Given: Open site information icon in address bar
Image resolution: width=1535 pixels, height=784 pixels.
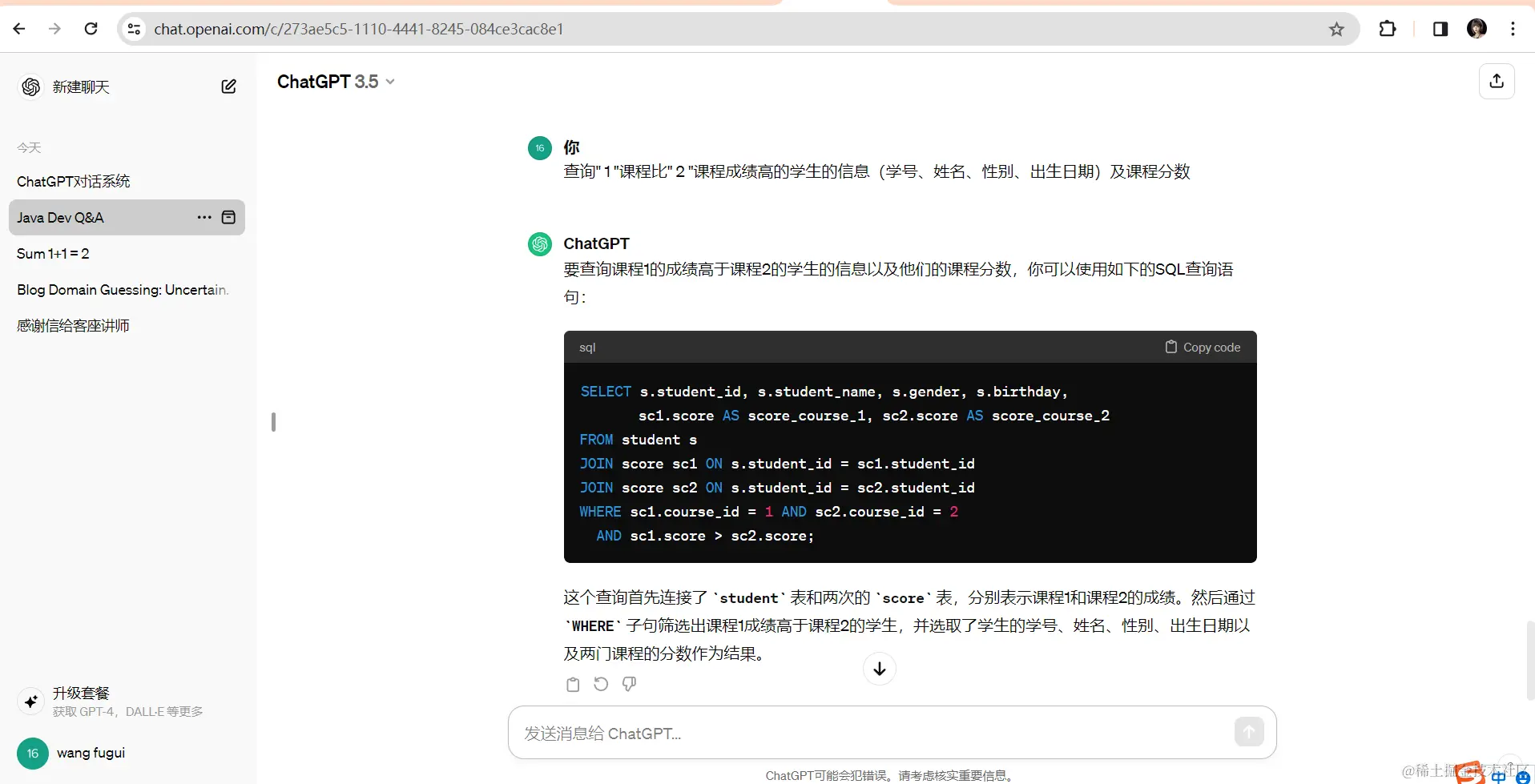Looking at the screenshot, I should point(134,29).
